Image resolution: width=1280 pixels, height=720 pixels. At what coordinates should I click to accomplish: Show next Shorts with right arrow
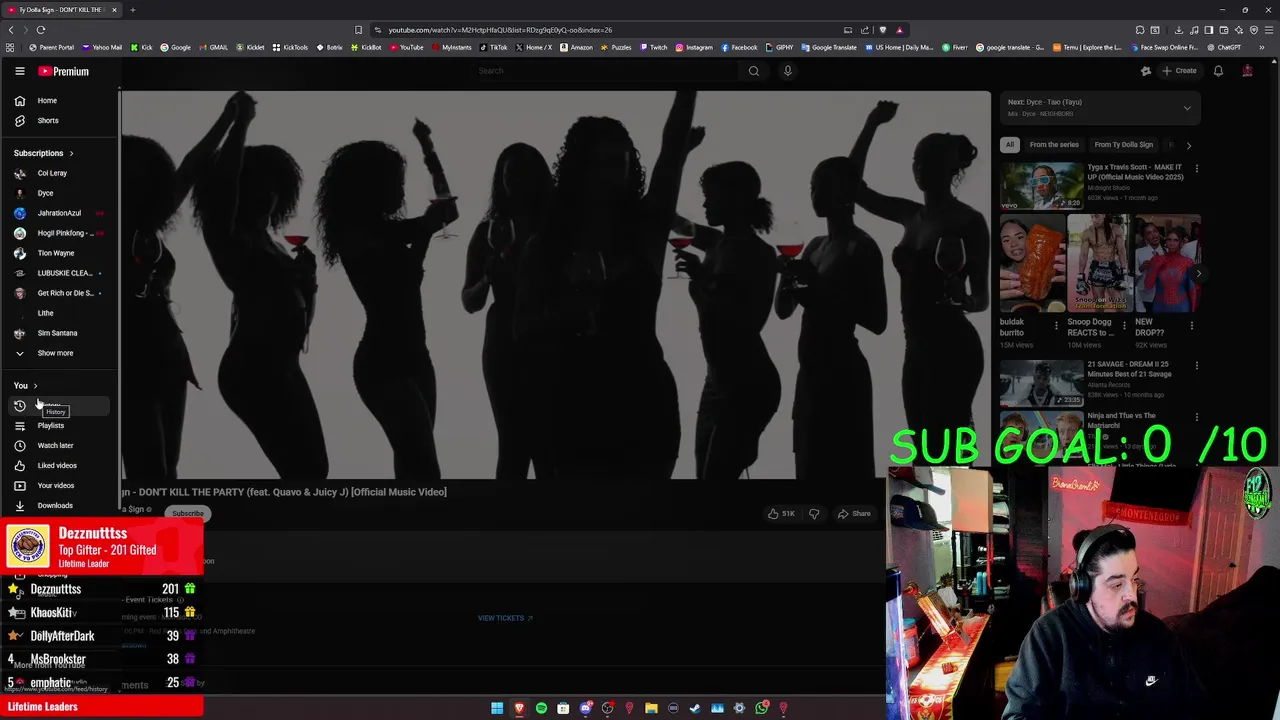tap(1198, 273)
